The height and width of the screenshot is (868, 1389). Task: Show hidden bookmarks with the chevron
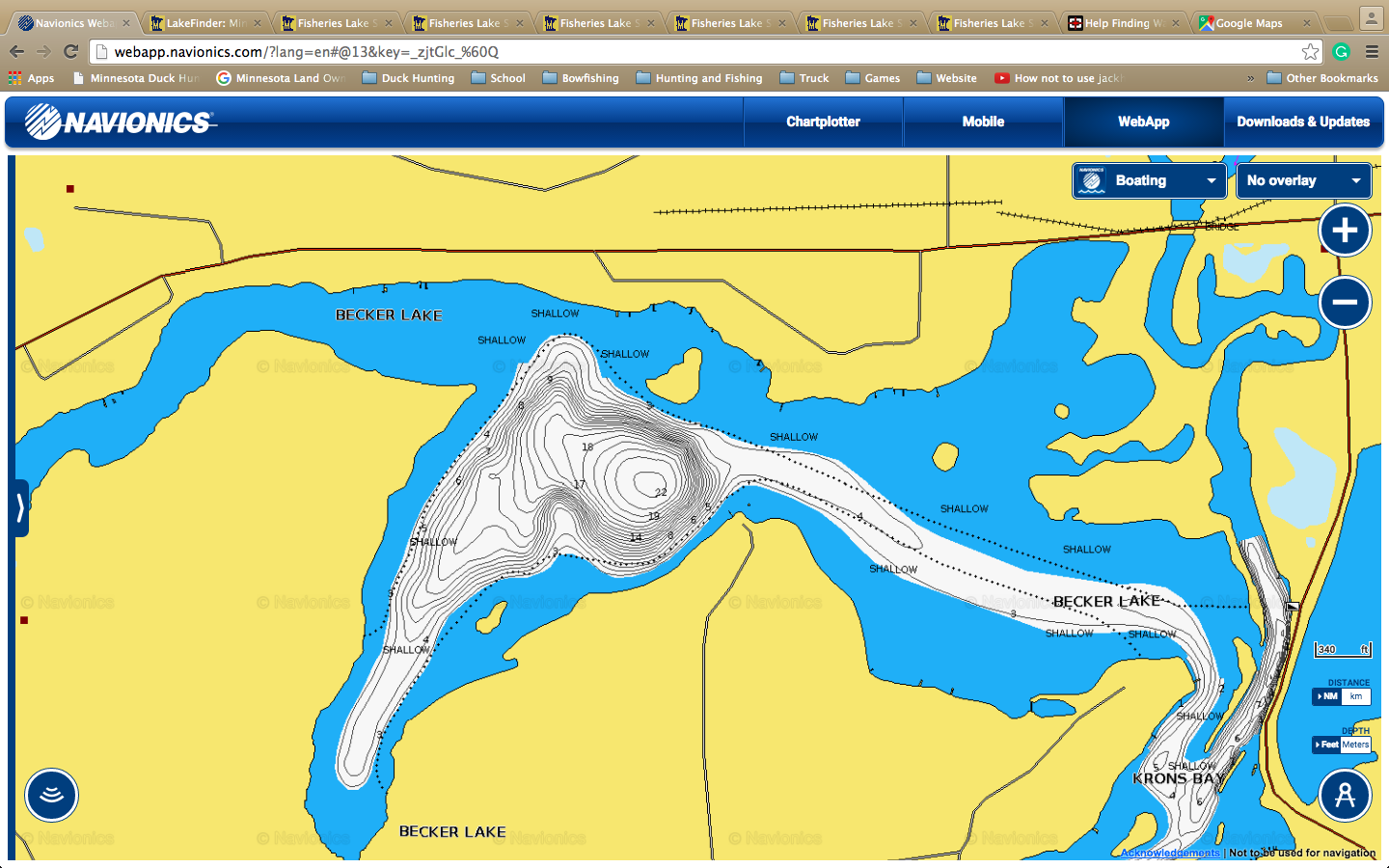tap(1251, 78)
